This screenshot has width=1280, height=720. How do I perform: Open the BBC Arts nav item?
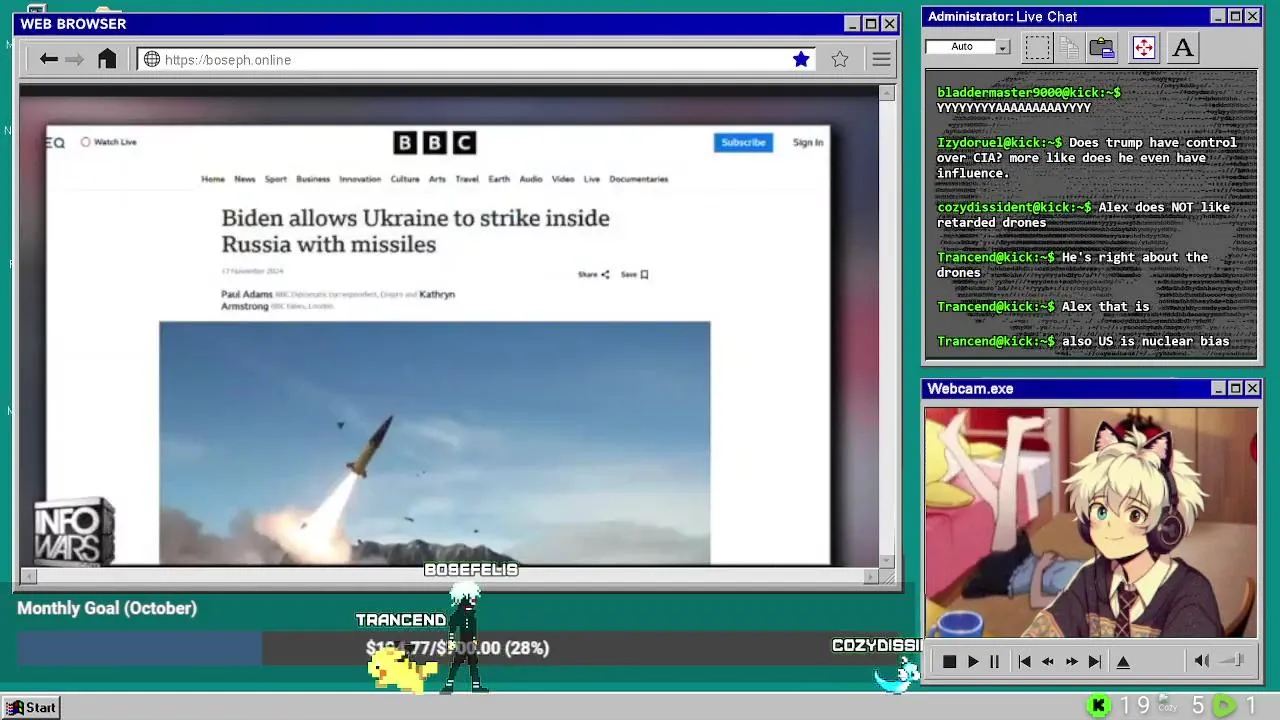pos(437,179)
